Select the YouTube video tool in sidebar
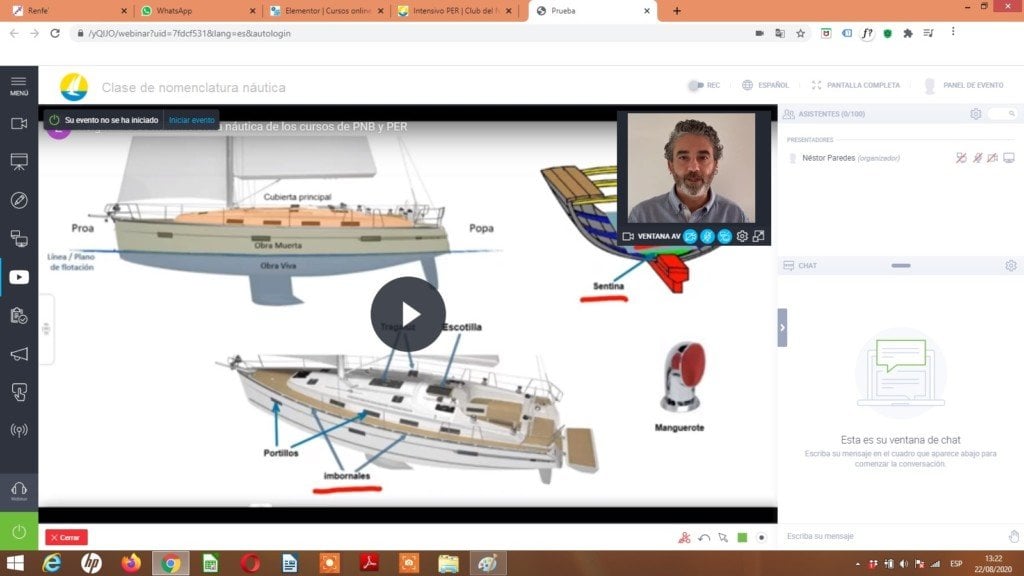 pos(19,278)
